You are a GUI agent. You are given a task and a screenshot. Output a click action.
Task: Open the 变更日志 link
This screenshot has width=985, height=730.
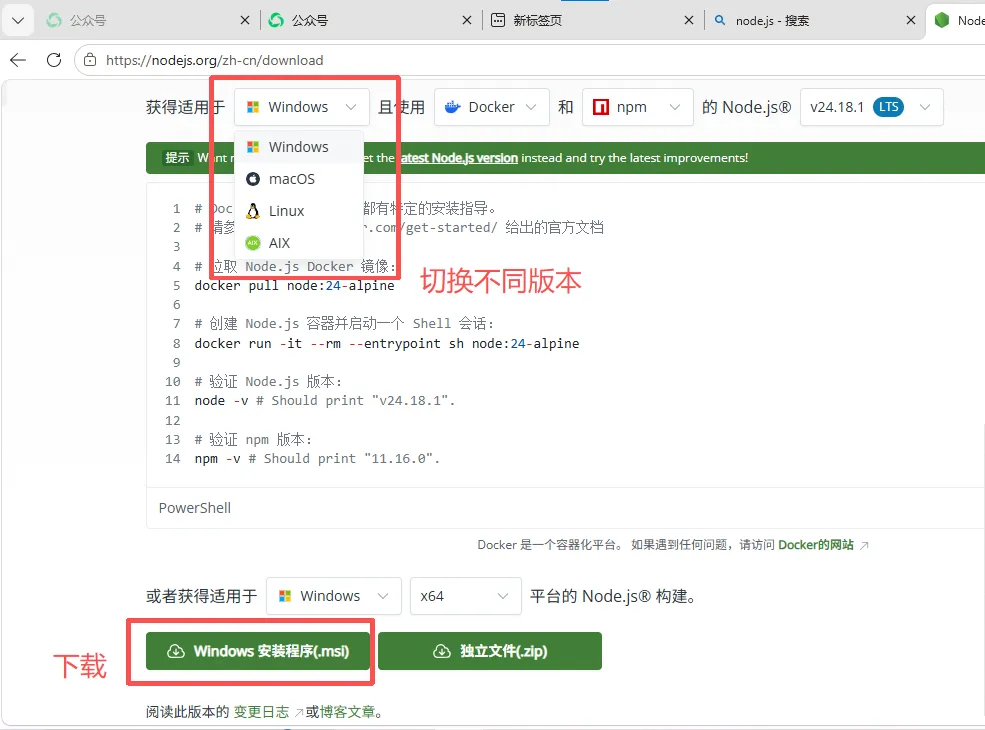pos(261,712)
